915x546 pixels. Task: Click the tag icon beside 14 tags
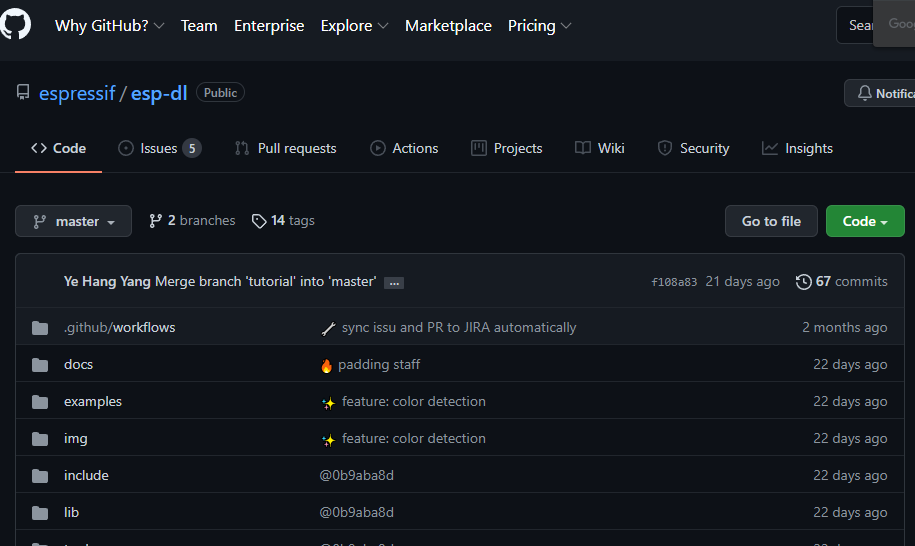[x=259, y=221]
